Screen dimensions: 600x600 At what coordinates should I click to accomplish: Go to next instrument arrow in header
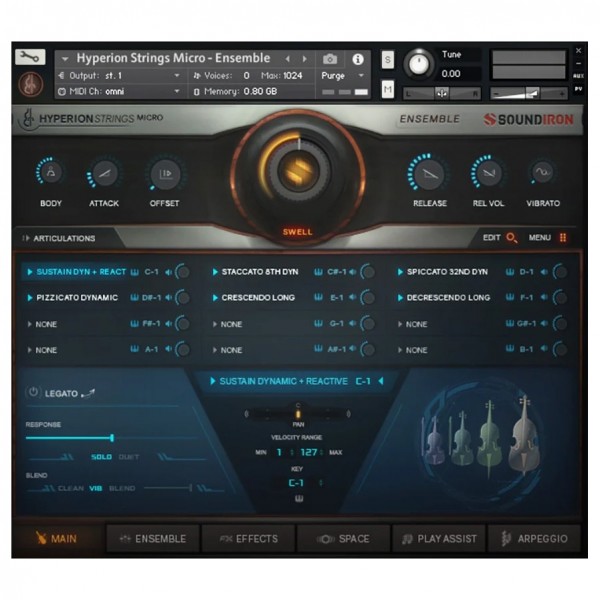click(x=305, y=59)
